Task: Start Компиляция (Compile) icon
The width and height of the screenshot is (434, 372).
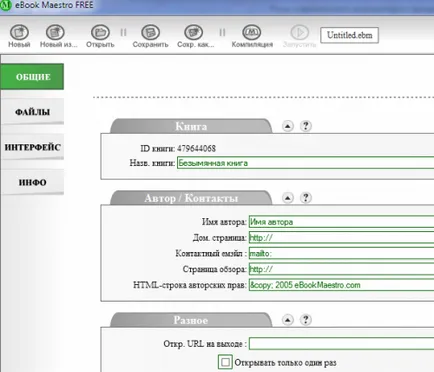Action: pyautogui.click(x=251, y=33)
